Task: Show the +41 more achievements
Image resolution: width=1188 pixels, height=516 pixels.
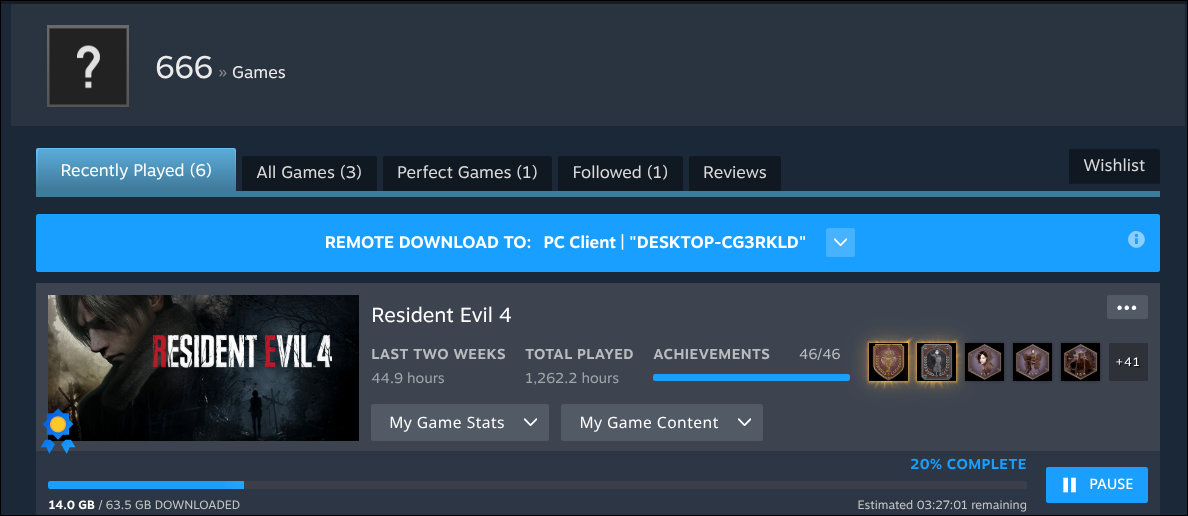Action: click(x=1128, y=362)
